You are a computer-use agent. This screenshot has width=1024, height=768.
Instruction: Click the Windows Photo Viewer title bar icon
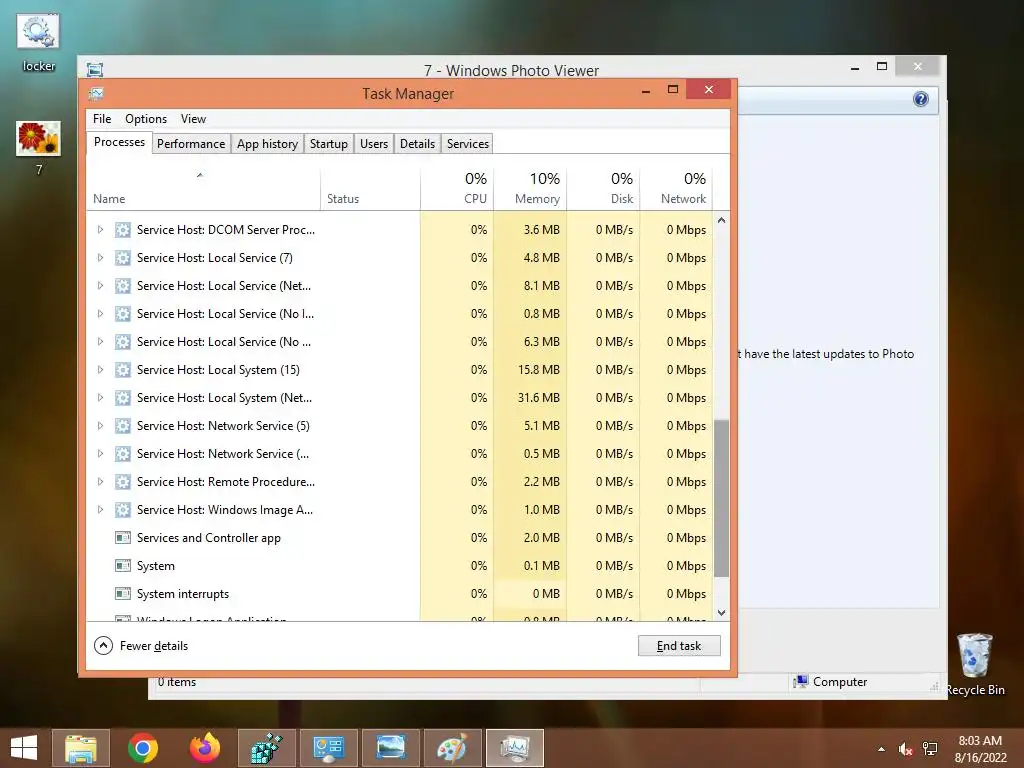(95, 70)
